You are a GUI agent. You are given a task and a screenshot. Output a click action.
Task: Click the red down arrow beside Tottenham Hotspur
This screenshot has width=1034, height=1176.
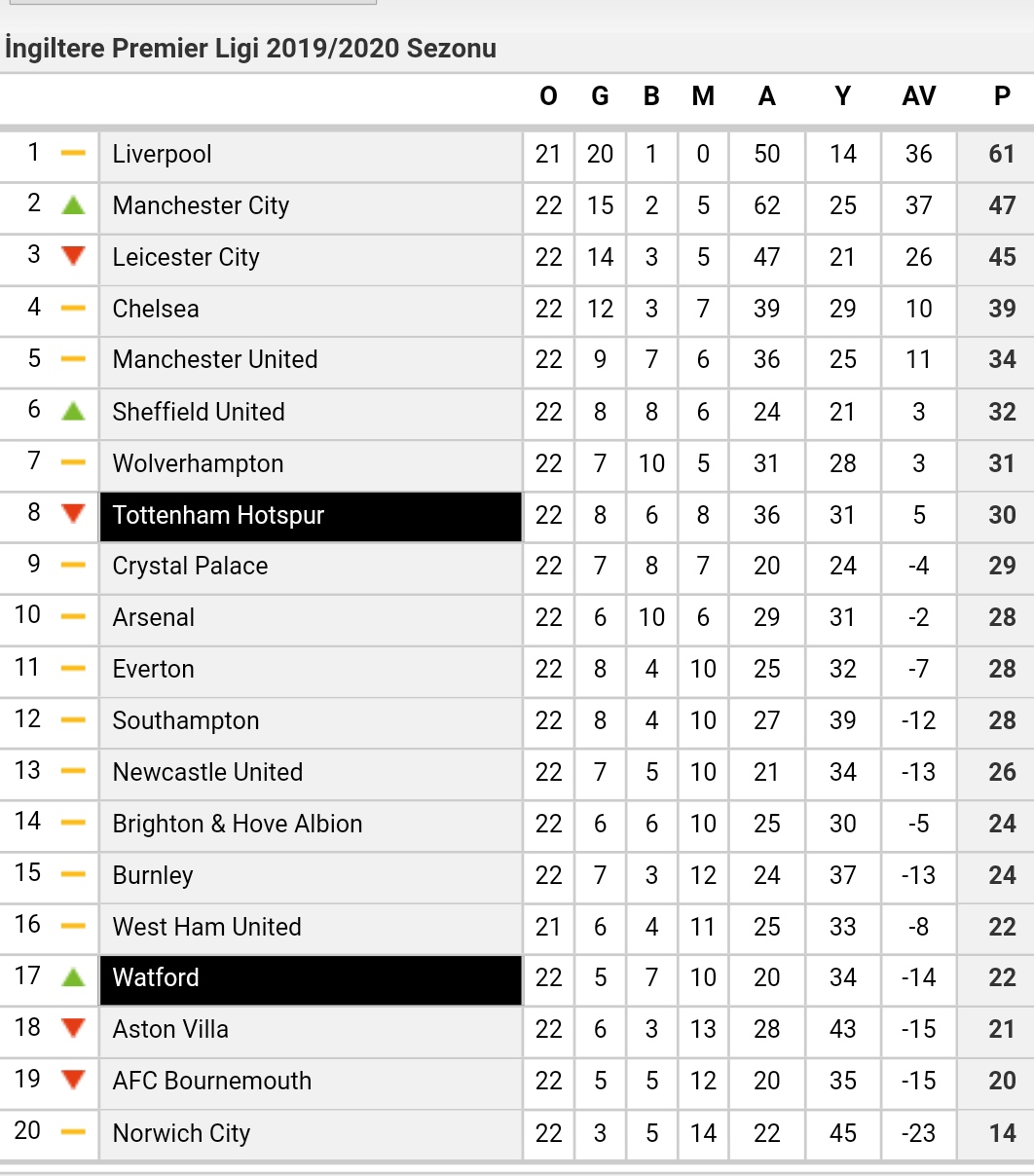73,514
